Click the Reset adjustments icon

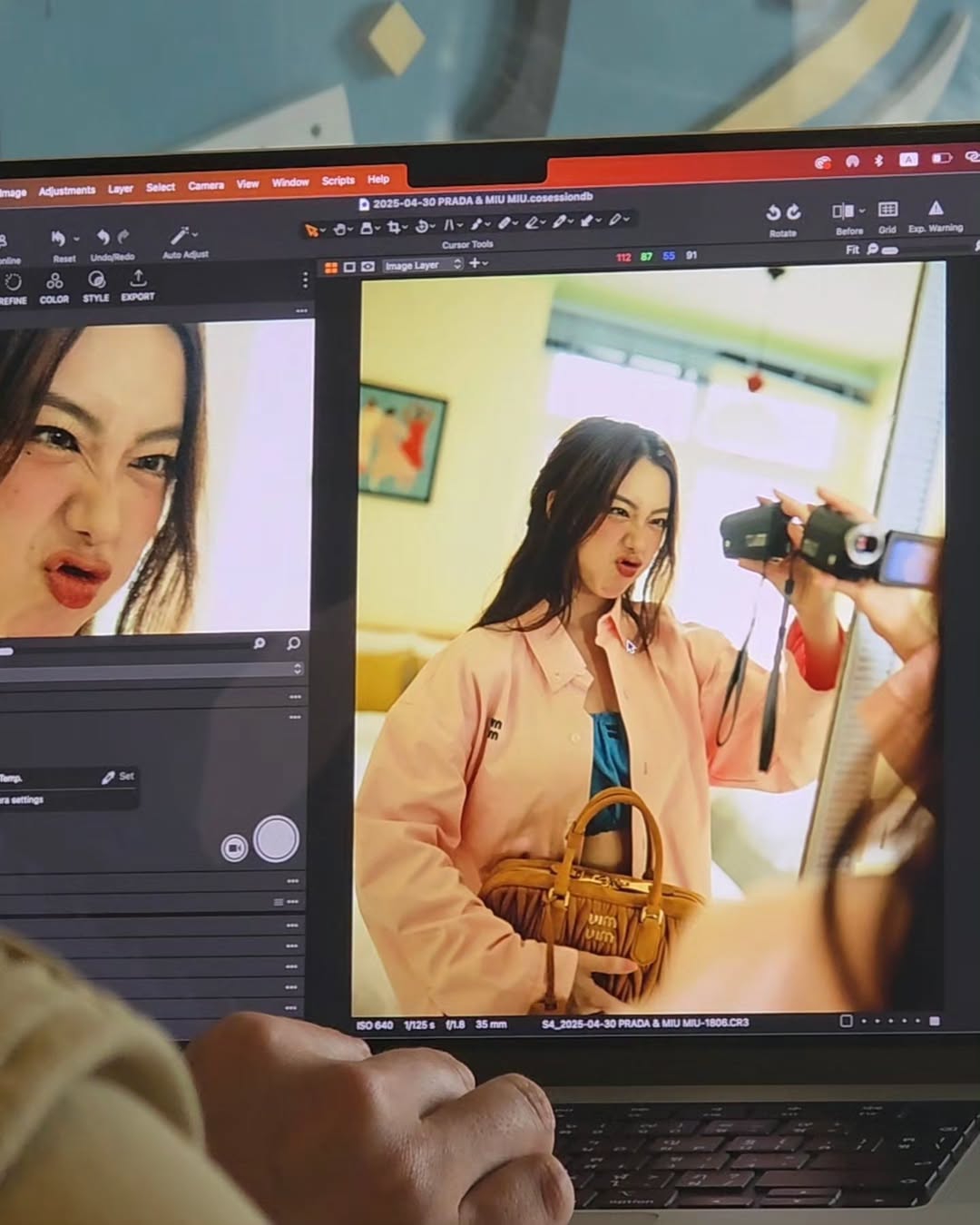pos(59,239)
